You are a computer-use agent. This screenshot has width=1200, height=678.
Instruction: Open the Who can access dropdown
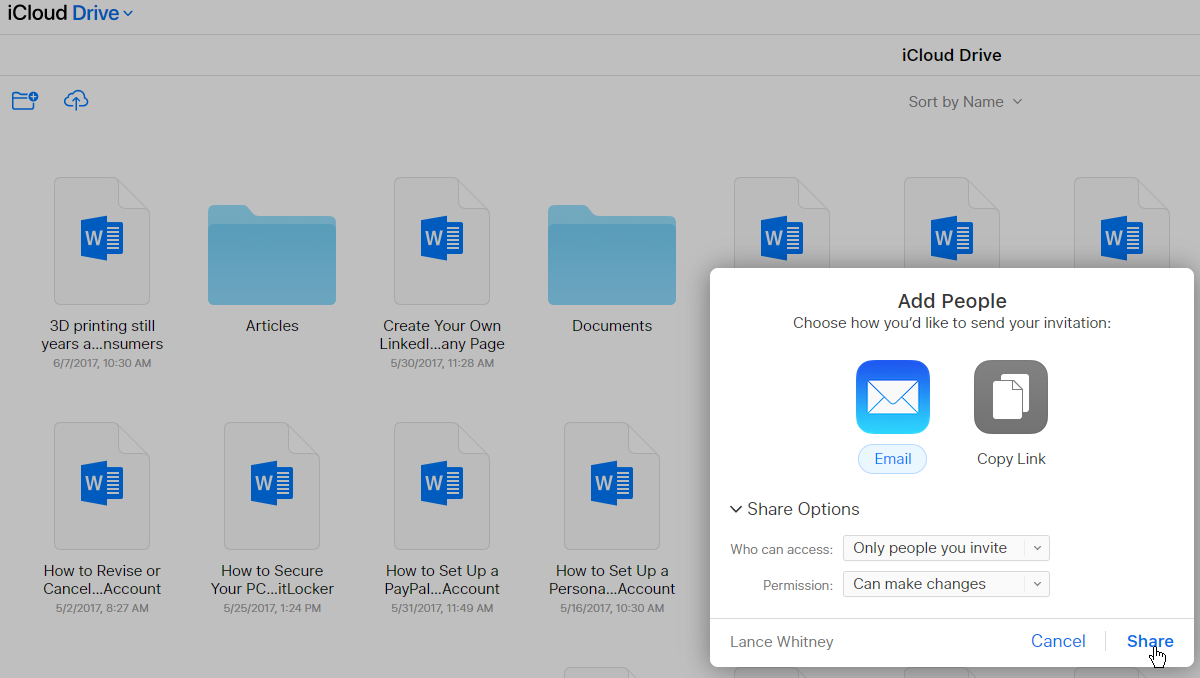click(x=946, y=548)
